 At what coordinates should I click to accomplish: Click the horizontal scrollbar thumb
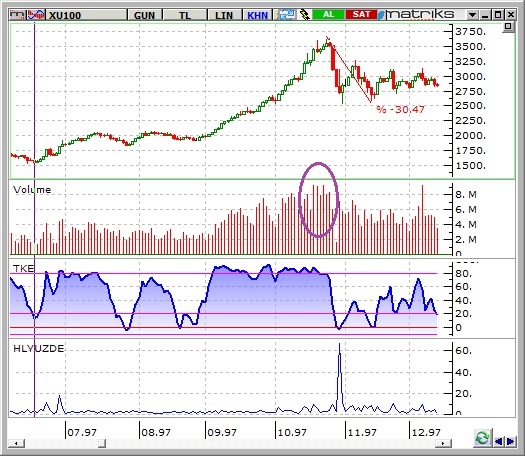tap(102, 443)
